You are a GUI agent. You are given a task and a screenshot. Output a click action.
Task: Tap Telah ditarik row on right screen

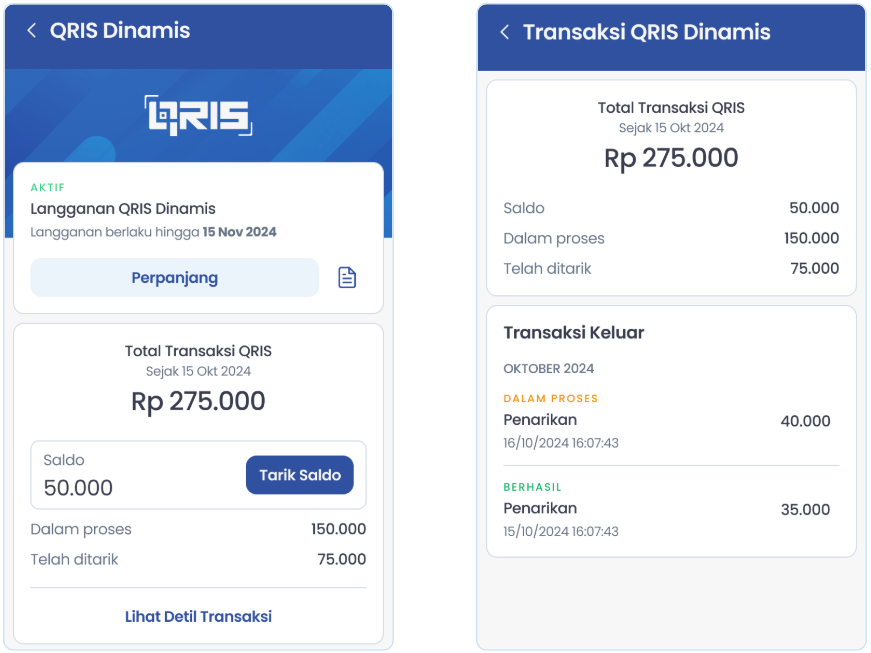pos(671,269)
